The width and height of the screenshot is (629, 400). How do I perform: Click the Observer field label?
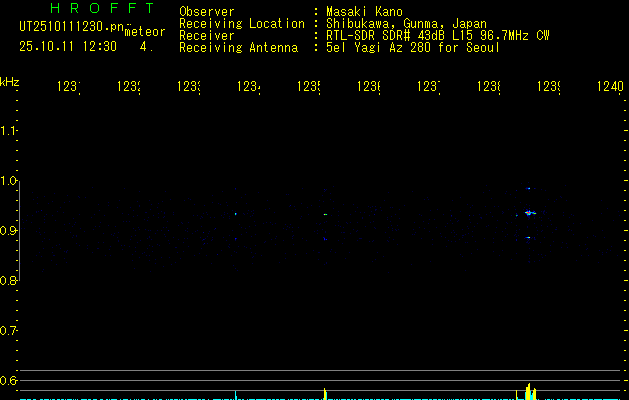(207, 11)
